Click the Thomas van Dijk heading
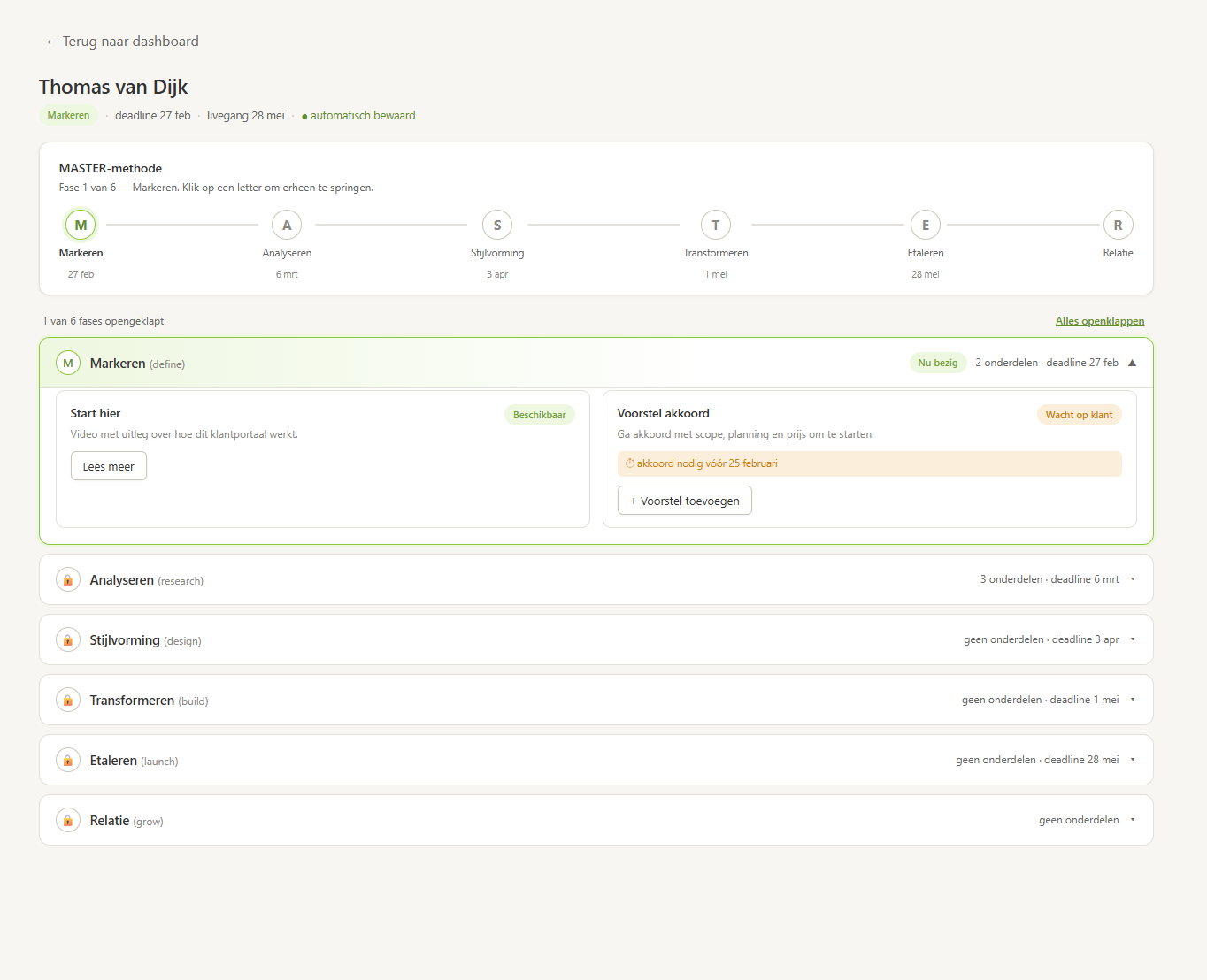This screenshot has width=1207, height=980. pos(113,87)
